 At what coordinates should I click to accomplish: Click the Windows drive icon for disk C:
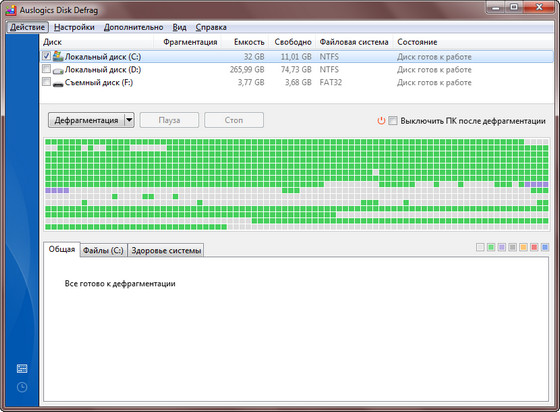click(x=58, y=56)
